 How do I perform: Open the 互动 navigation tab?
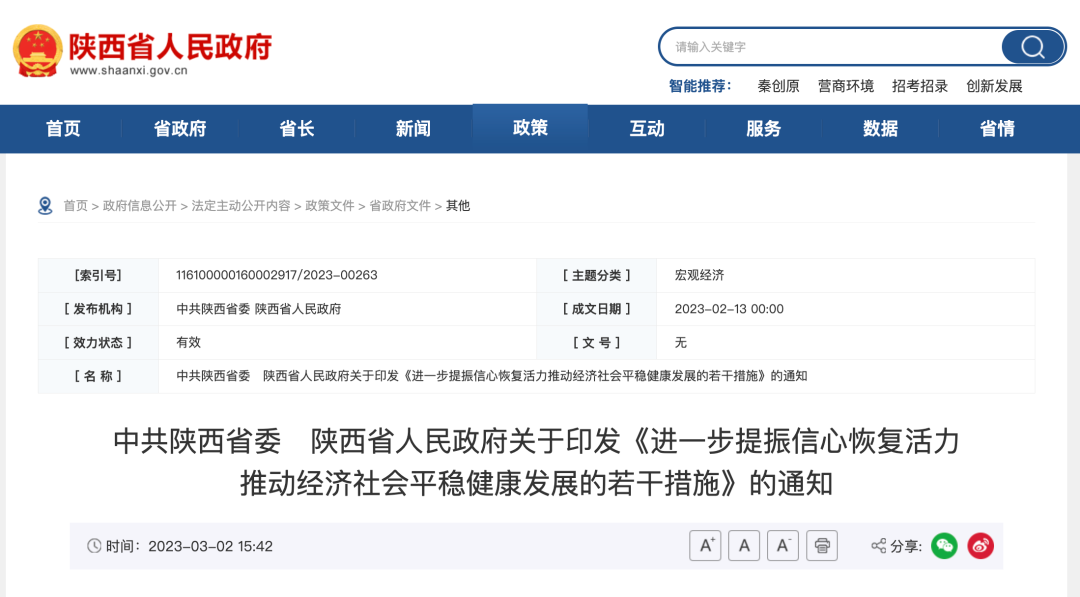coord(647,129)
